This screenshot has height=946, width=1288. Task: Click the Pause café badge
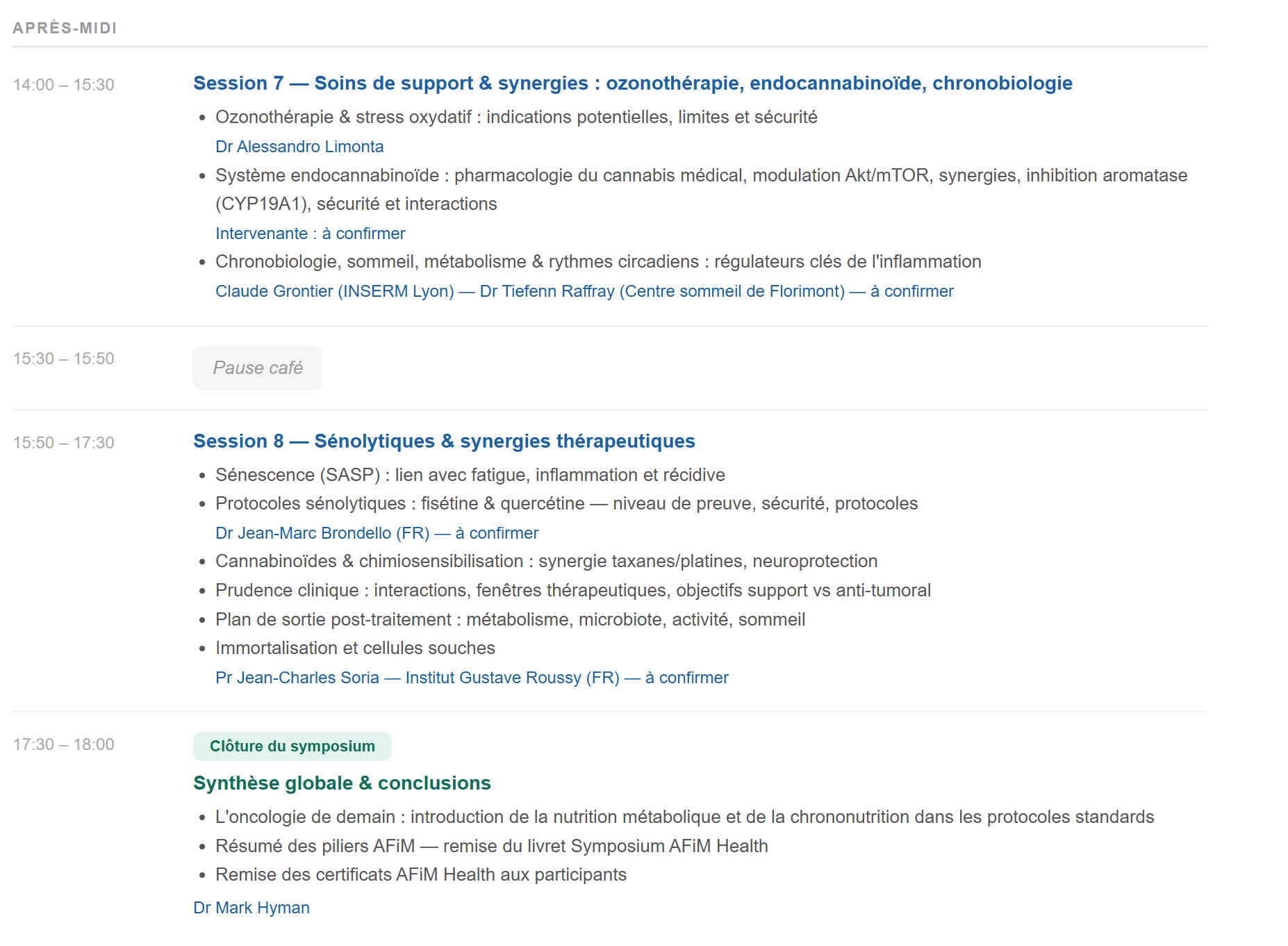[258, 368]
